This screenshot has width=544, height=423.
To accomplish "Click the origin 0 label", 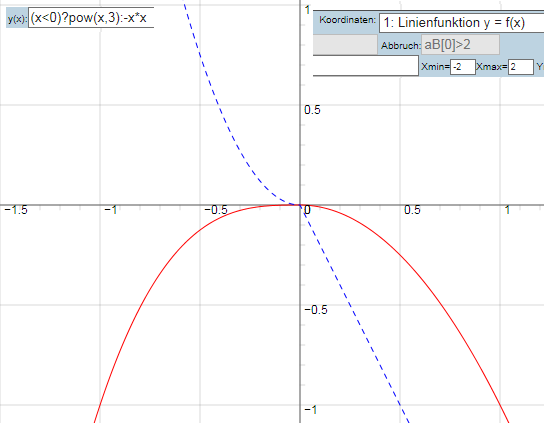I will 307,210.
